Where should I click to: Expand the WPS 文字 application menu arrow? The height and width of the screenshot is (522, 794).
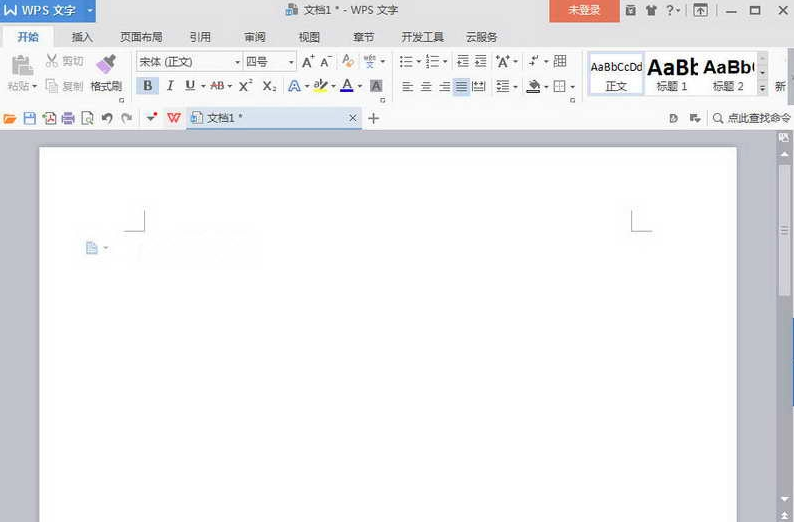[90, 10]
